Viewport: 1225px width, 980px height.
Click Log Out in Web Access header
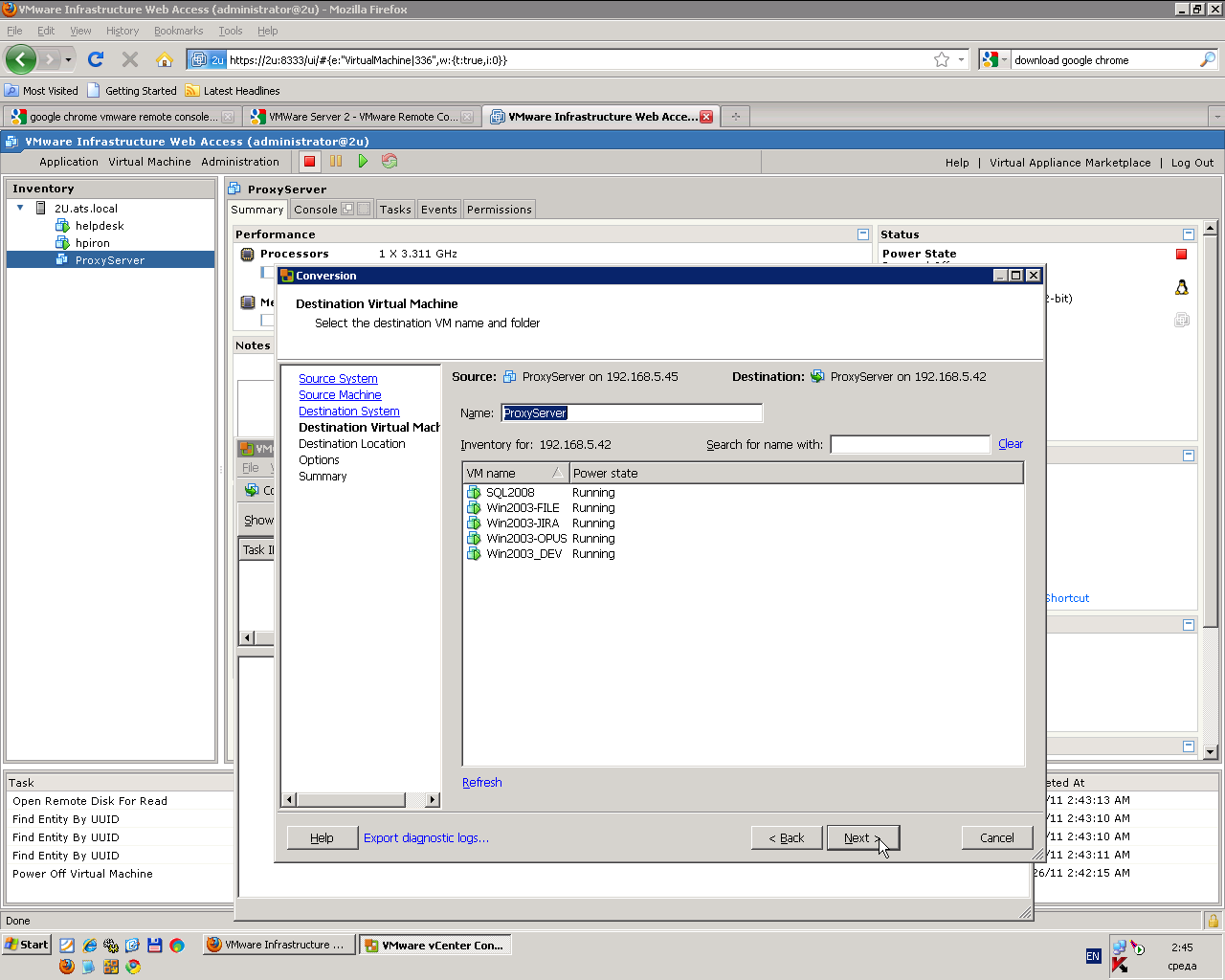(1192, 163)
